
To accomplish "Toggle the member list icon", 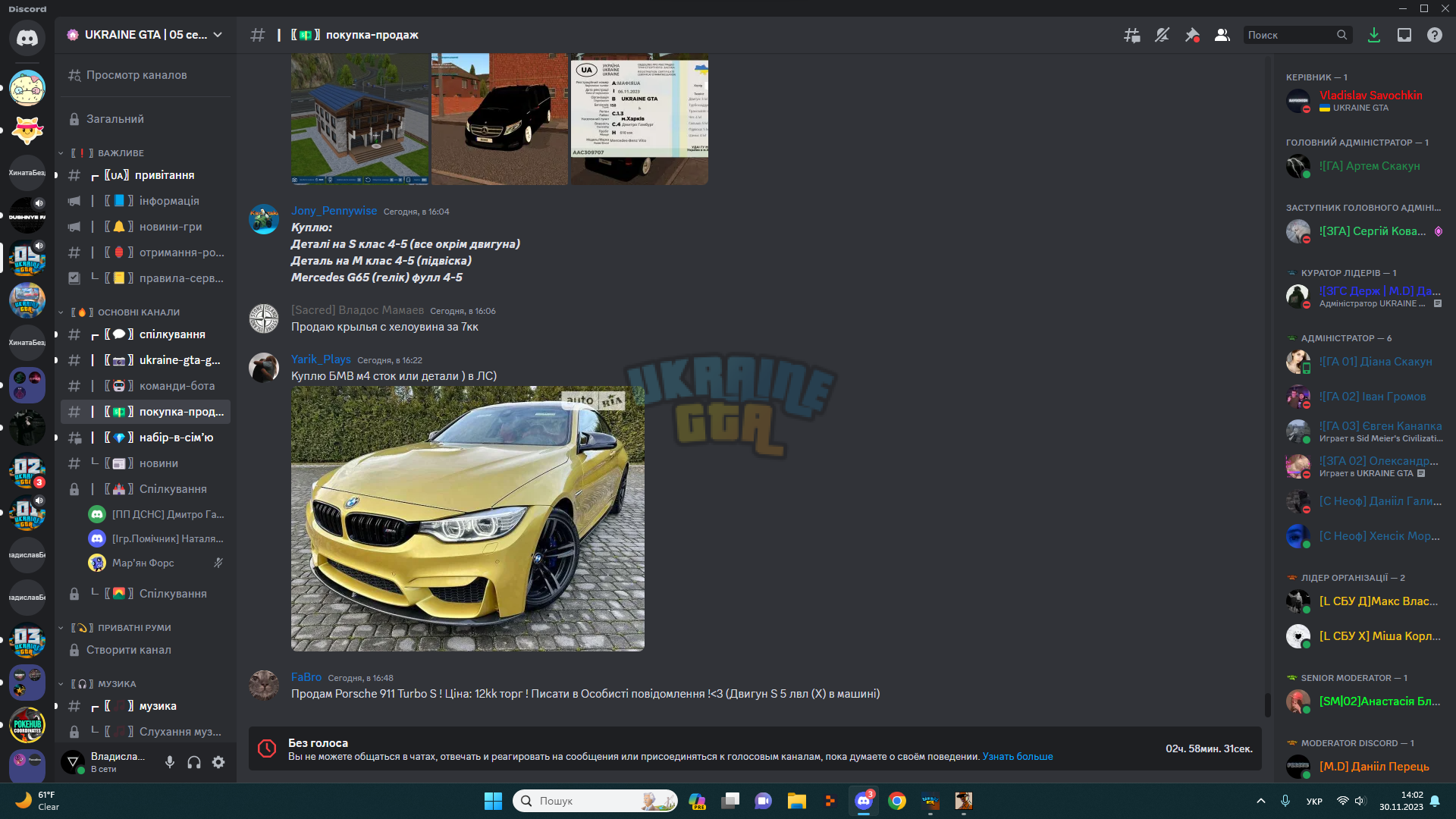I will [x=1222, y=35].
